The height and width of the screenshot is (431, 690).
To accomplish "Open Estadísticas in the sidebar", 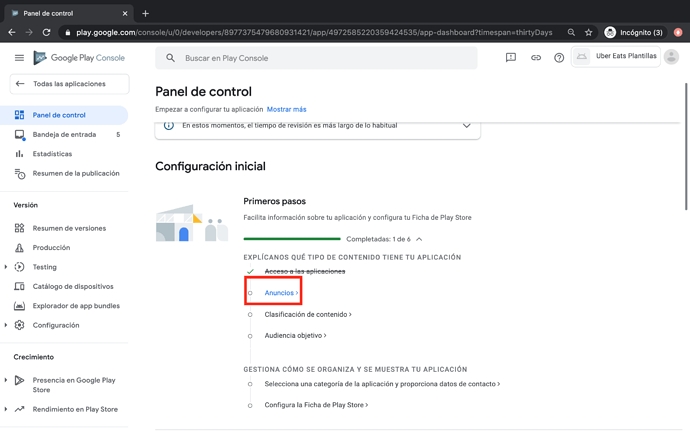I will [x=52, y=154].
